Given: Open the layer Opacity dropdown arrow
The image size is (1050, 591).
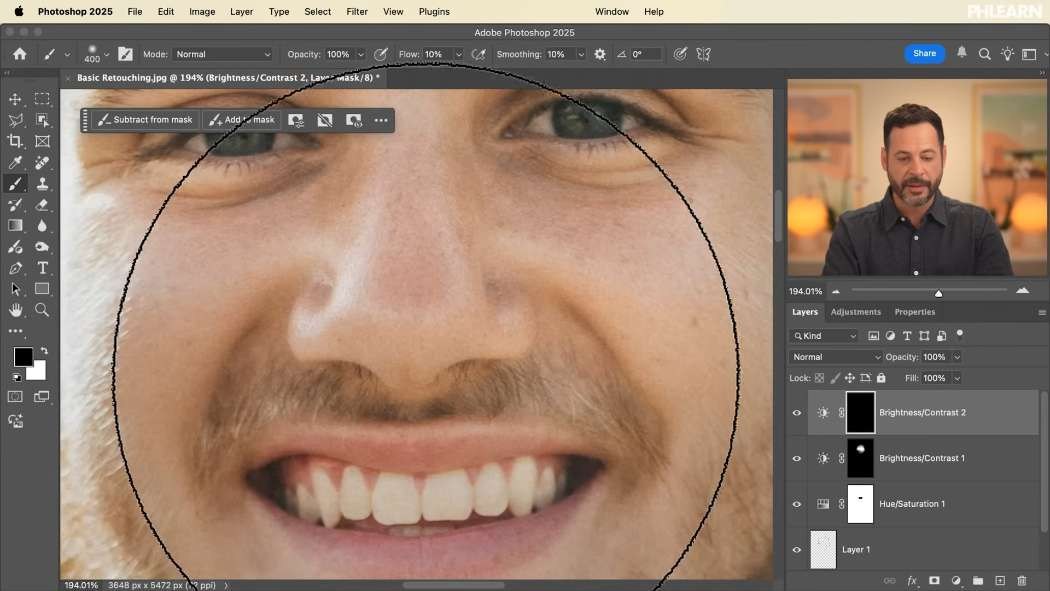Looking at the screenshot, I should (957, 357).
